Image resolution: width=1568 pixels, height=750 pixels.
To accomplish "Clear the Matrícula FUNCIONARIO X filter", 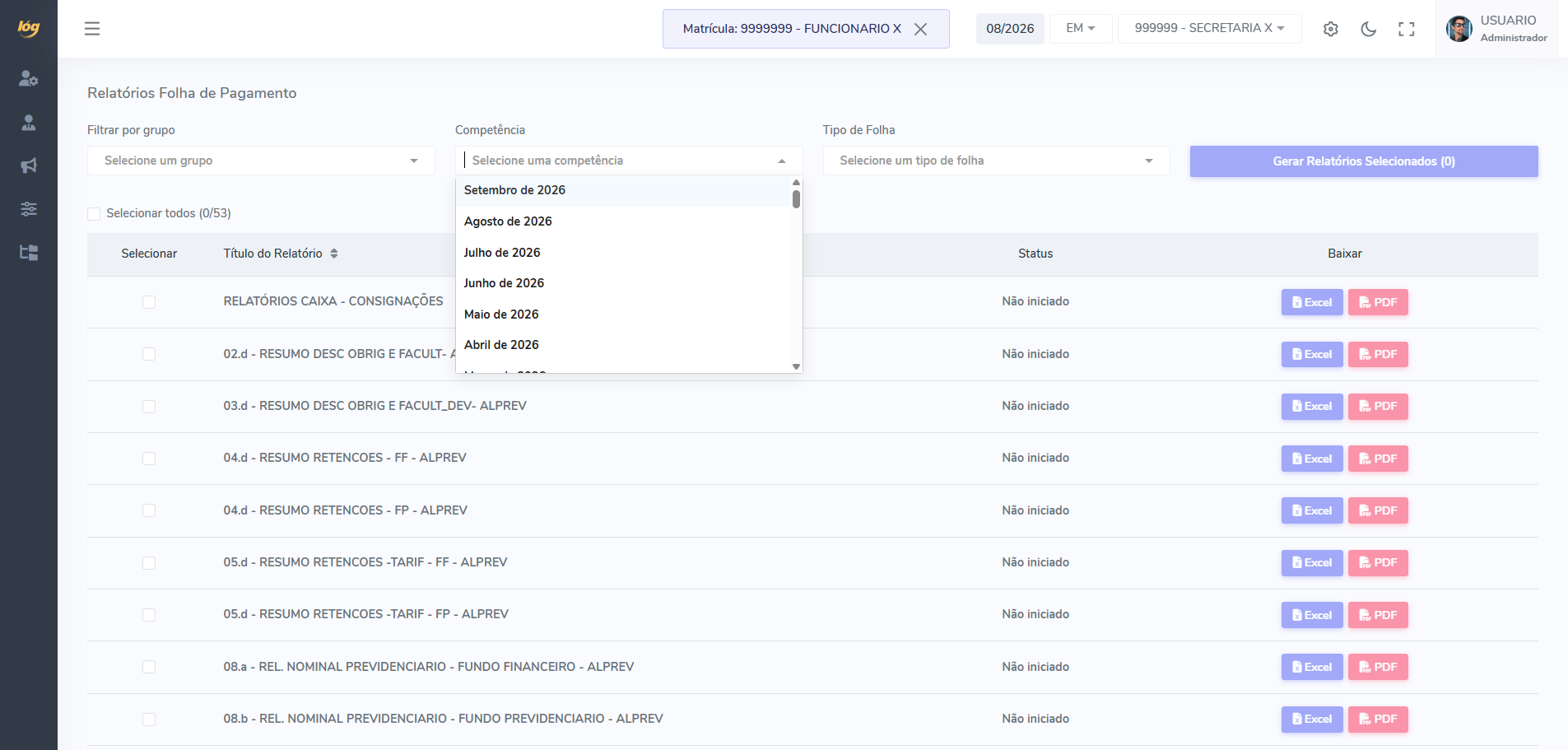I will [920, 29].
